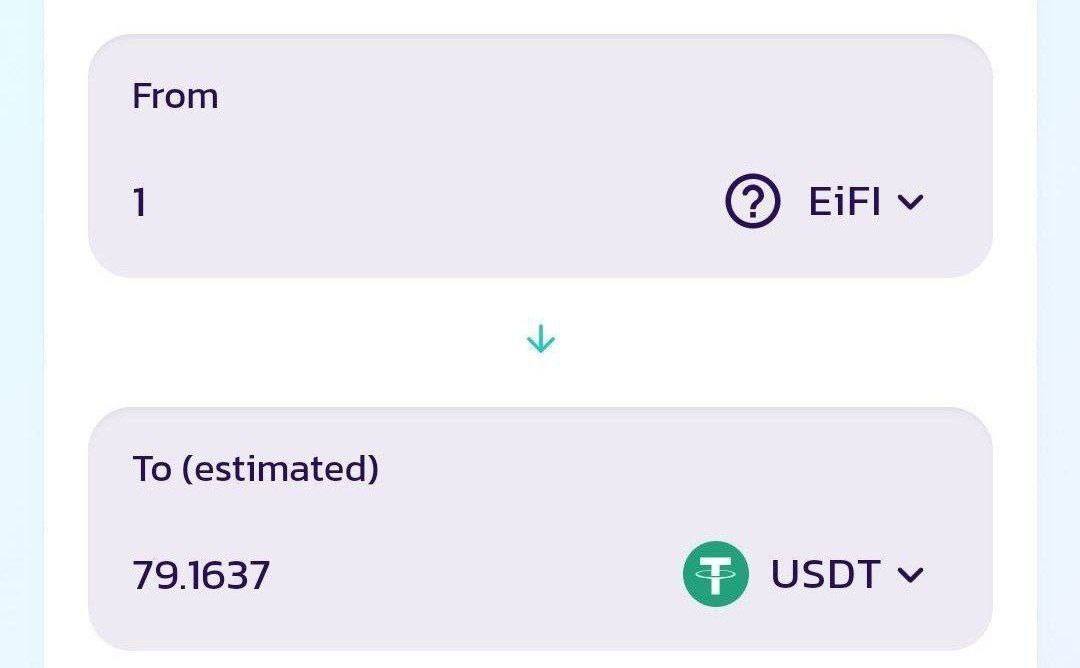Click the space between 1 and the EiFI selector

click(430, 203)
